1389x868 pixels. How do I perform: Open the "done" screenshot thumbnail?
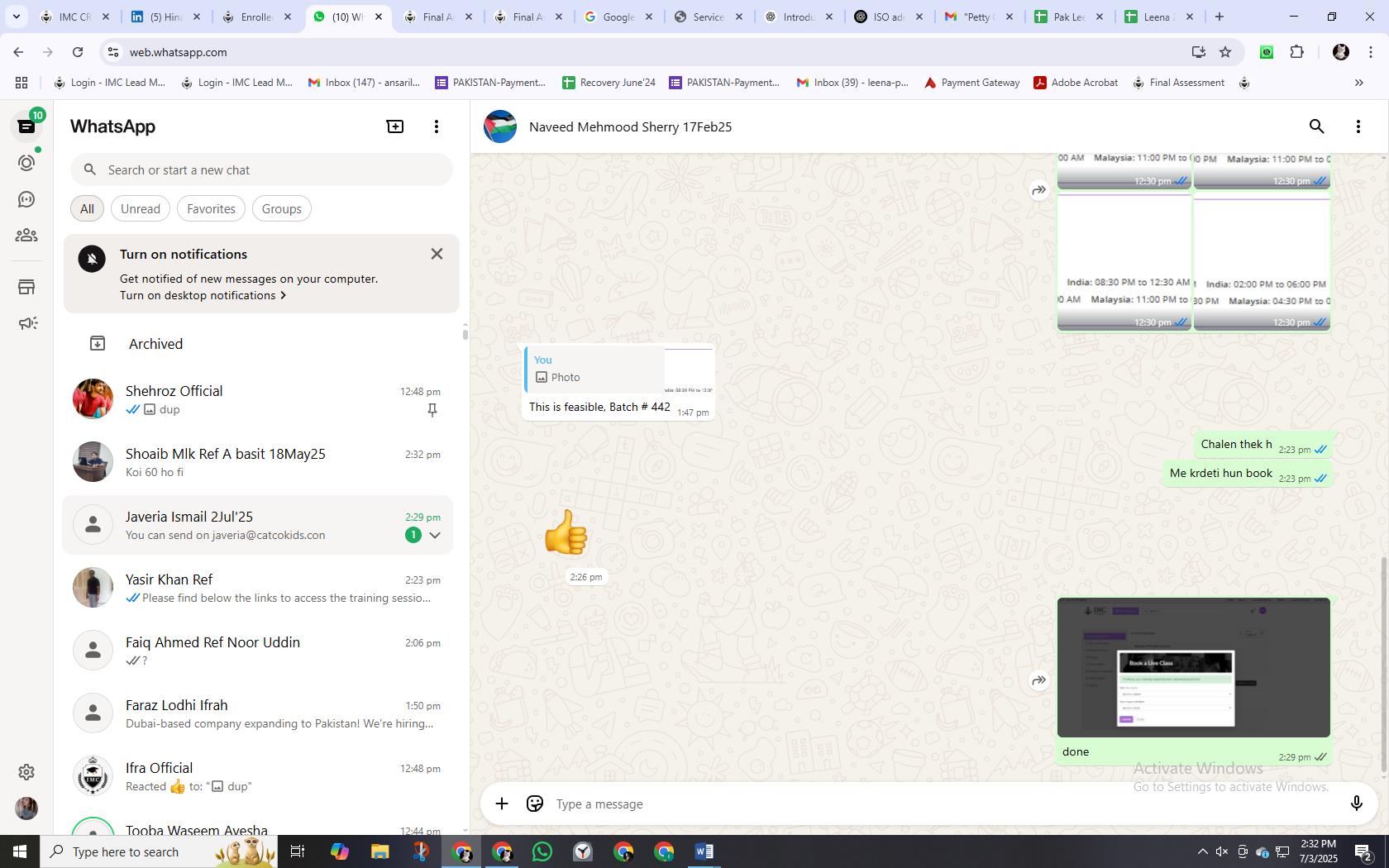pos(1194,667)
